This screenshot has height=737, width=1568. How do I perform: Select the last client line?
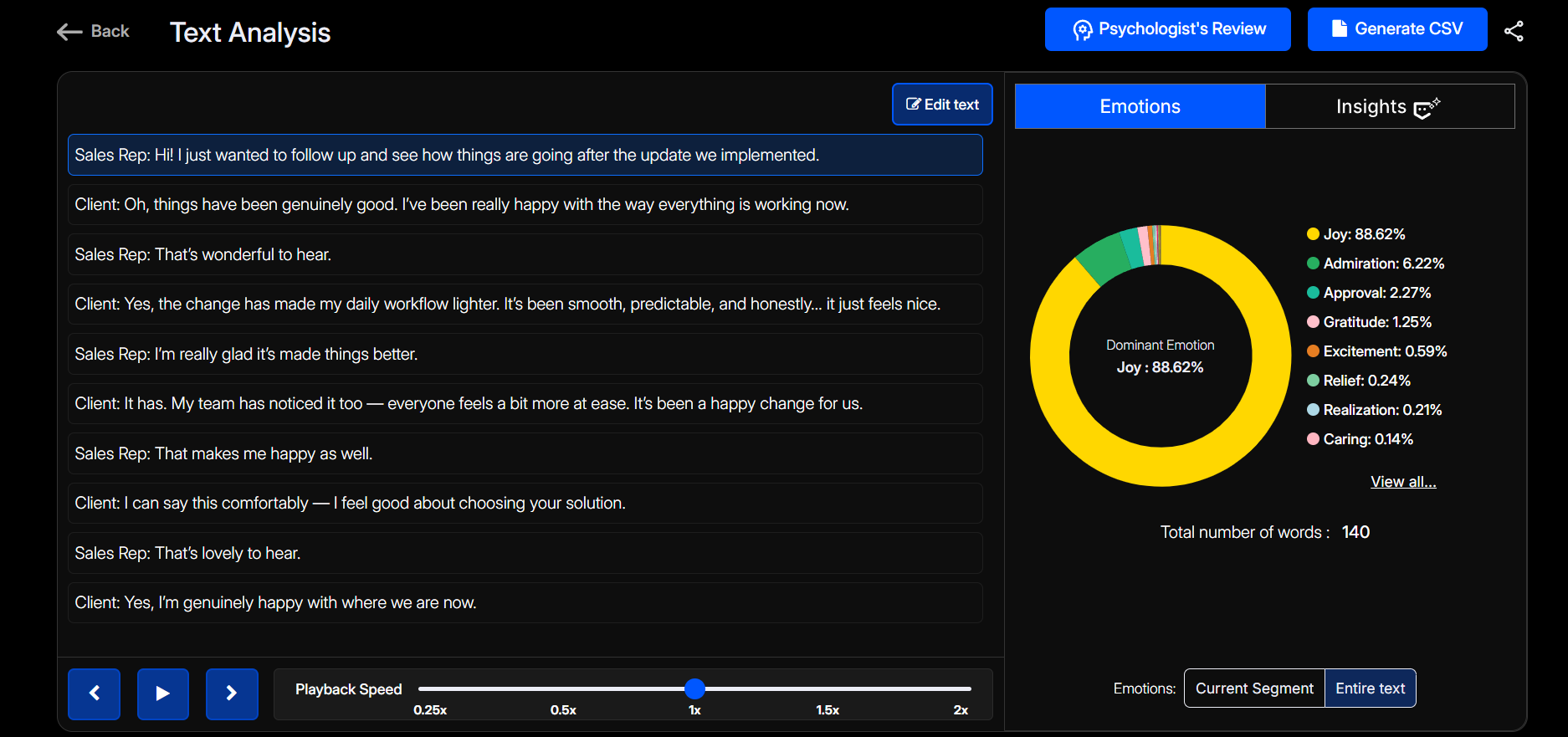tap(525, 602)
